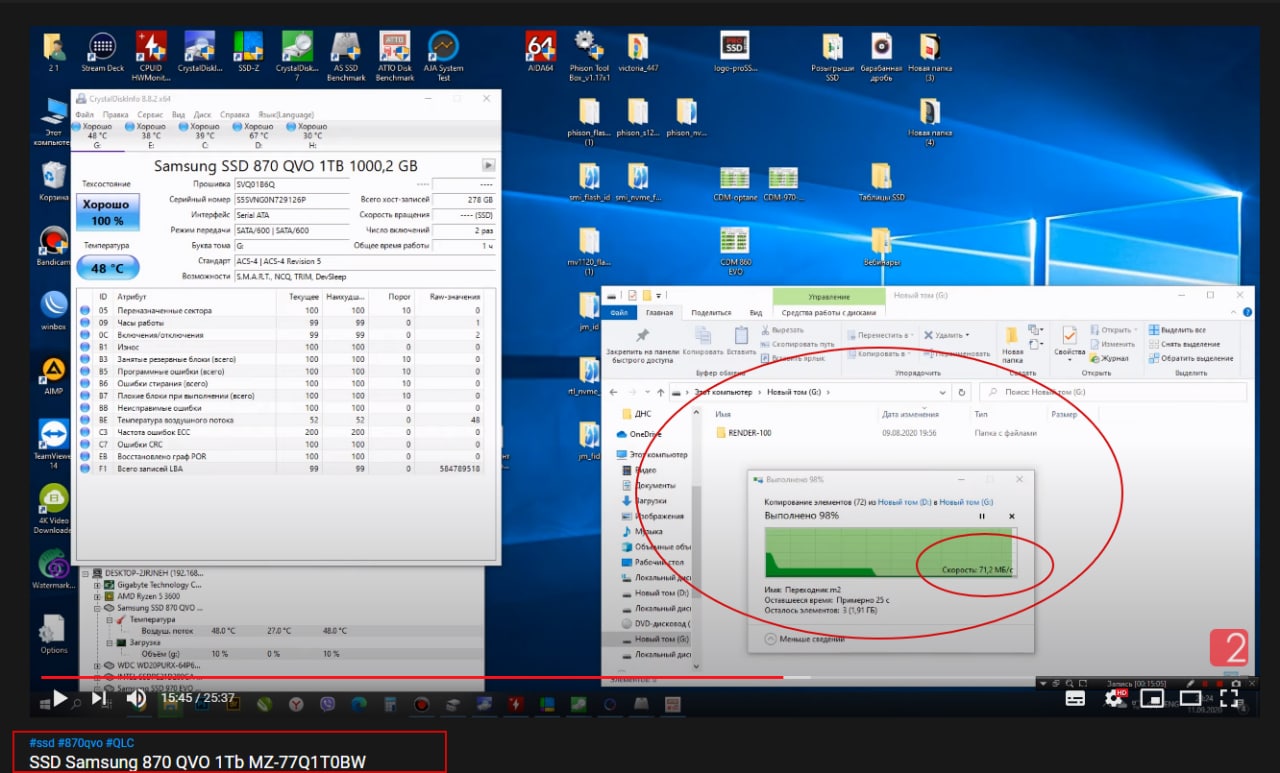The image size is (1280, 773).
Task: Click Закрепить на панели быстрого доступа icon
Action: tap(642, 343)
